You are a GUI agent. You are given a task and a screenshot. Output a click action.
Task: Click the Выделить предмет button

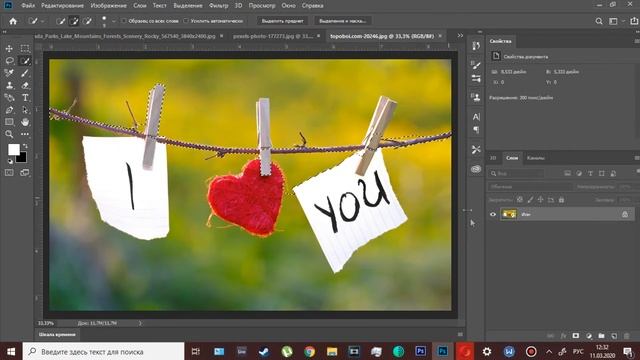pos(282,21)
